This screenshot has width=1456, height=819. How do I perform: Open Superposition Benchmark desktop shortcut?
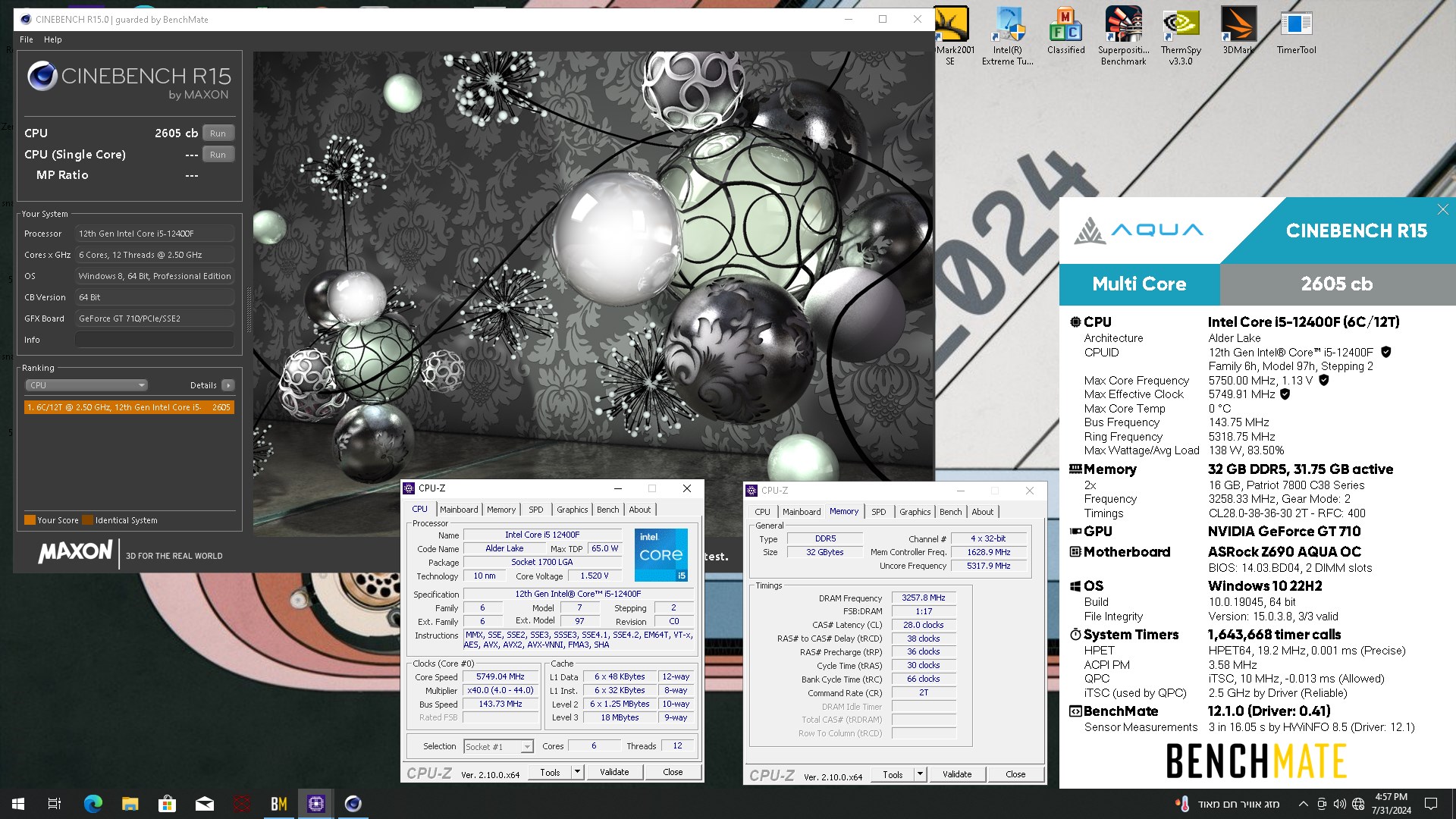tap(1123, 36)
